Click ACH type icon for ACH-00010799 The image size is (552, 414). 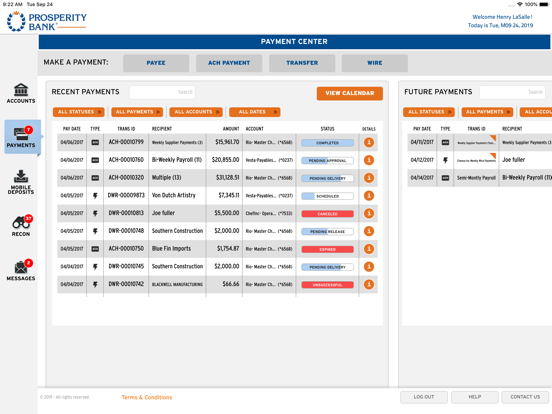[95, 143]
